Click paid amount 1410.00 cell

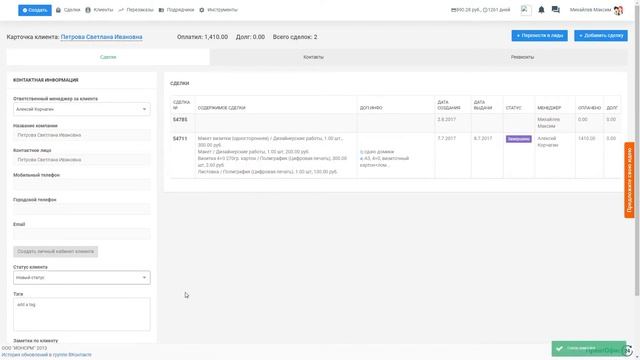[x=587, y=139]
